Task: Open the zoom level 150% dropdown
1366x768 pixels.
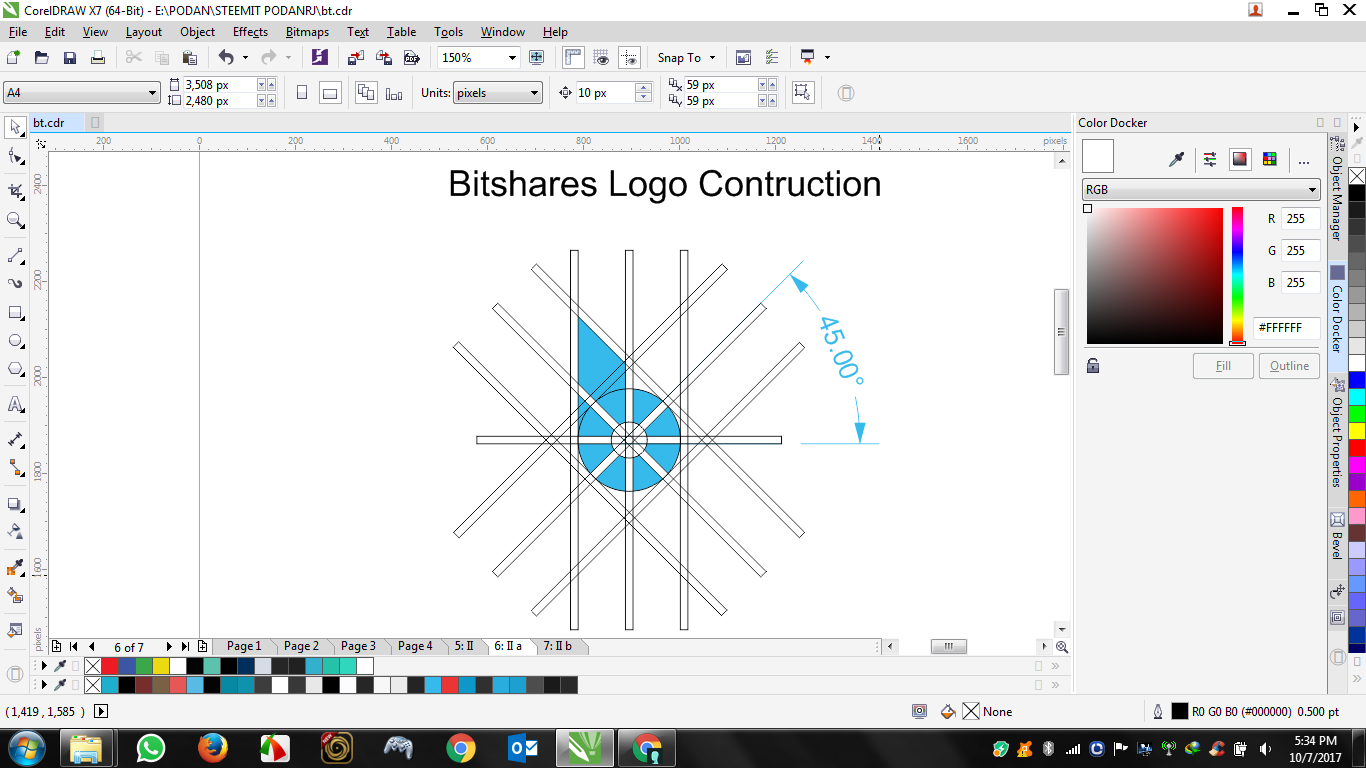Action: tap(512, 58)
